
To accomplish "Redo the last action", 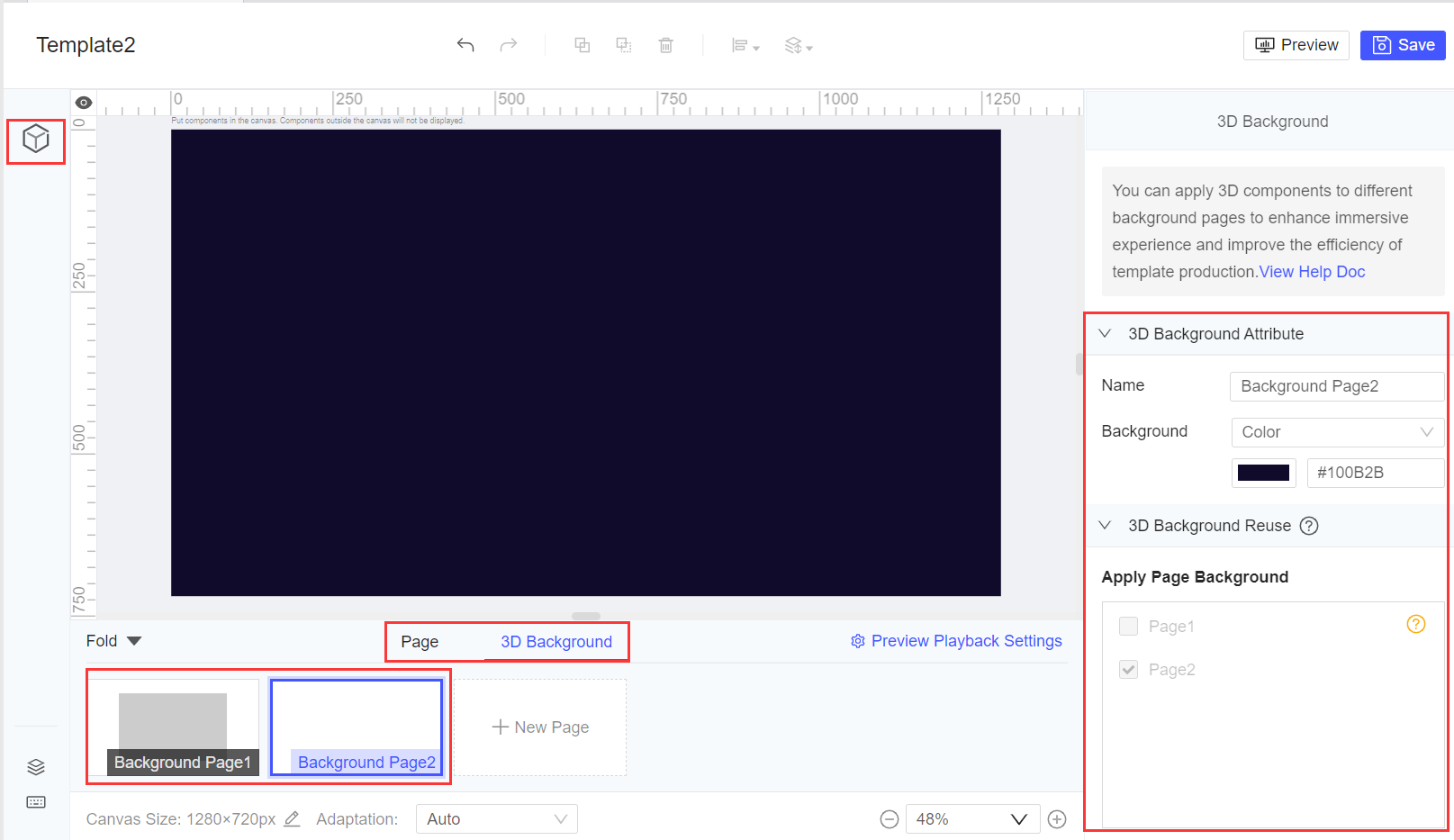I will tap(509, 44).
